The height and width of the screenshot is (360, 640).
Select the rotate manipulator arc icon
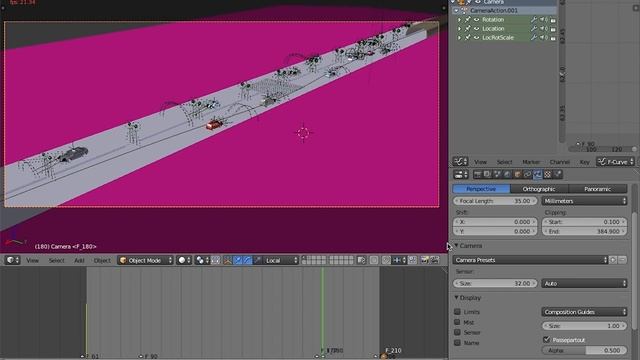(x=247, y=260)
